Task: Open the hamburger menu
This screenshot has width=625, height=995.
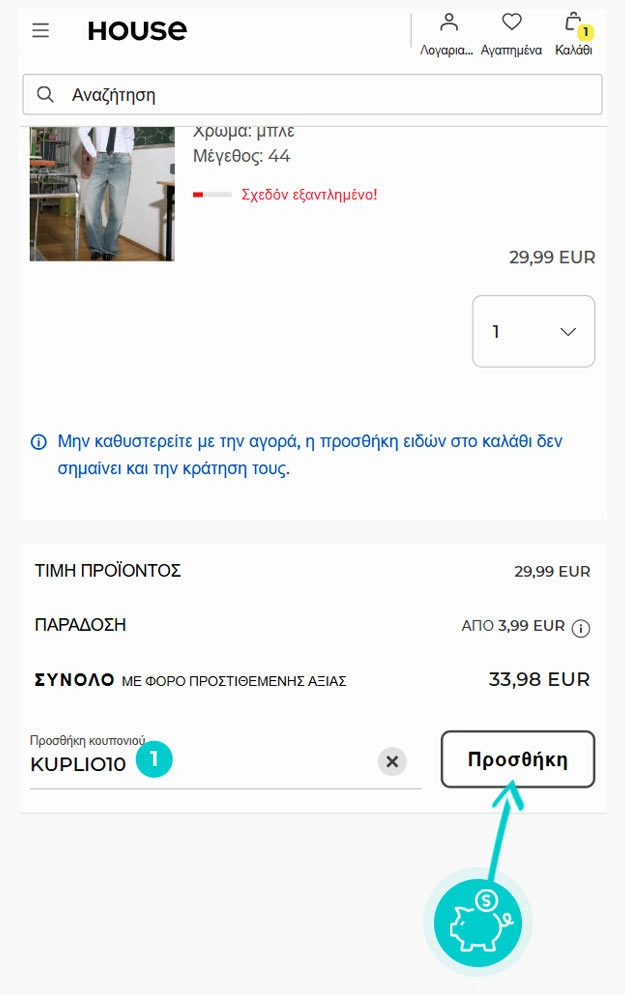Action: coord(40,31)
